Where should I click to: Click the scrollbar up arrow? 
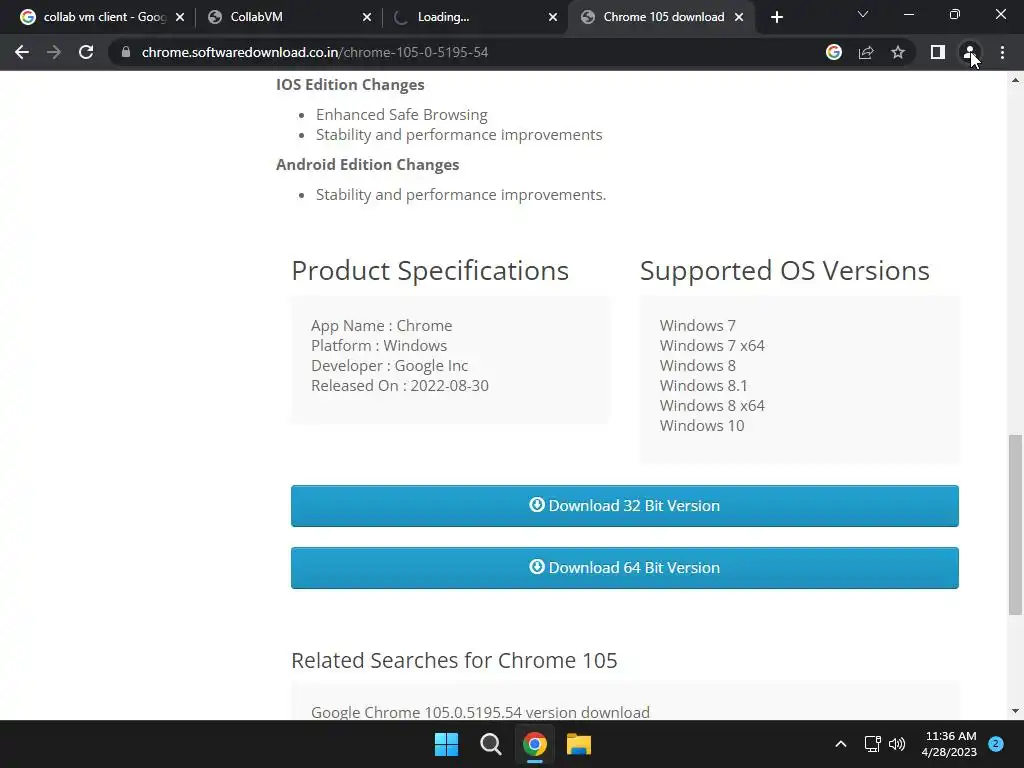(x=1015, y=80)
